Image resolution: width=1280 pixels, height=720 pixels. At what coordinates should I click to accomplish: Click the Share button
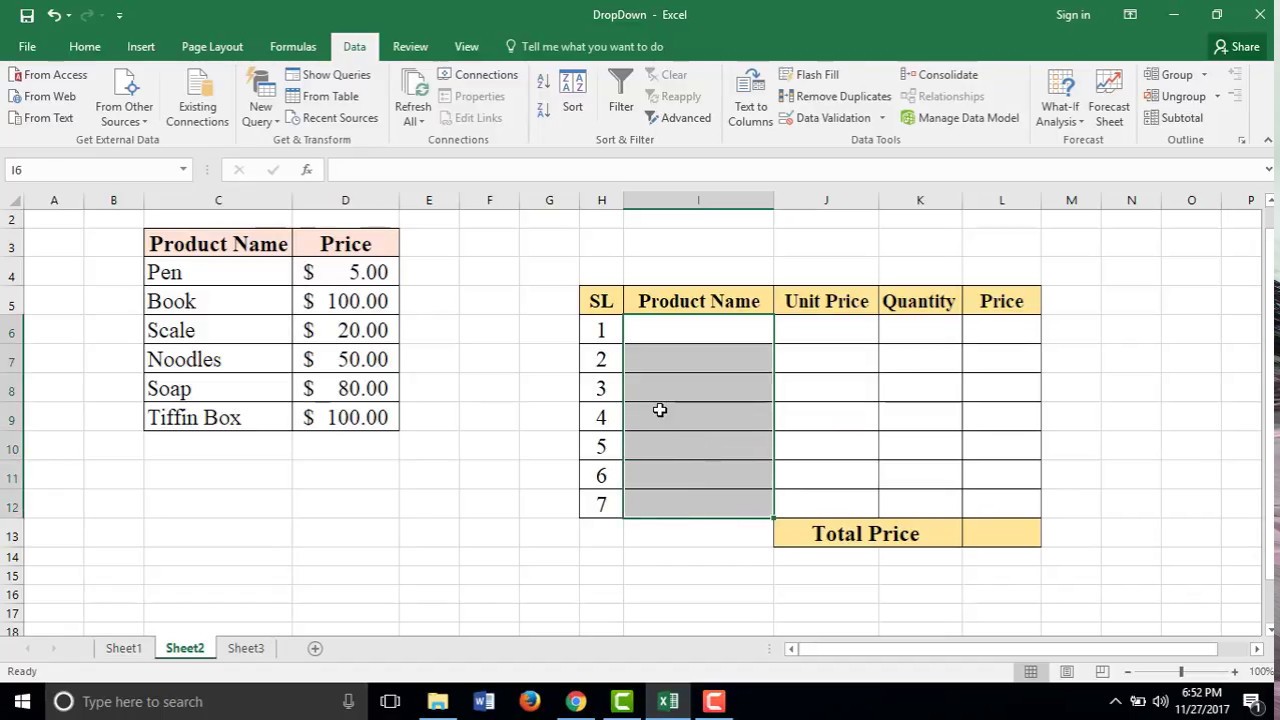[1237, 47]
